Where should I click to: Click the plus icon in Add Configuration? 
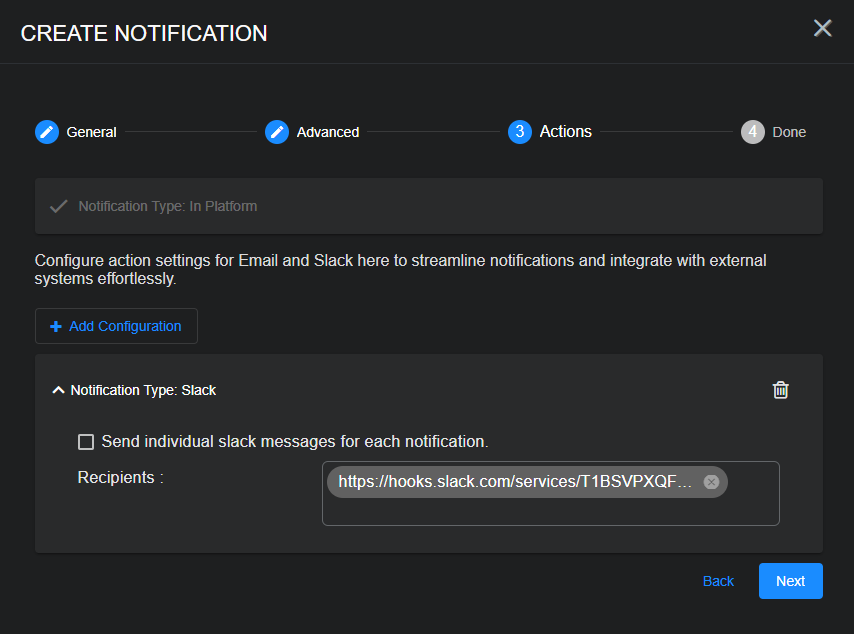point(56,327)
